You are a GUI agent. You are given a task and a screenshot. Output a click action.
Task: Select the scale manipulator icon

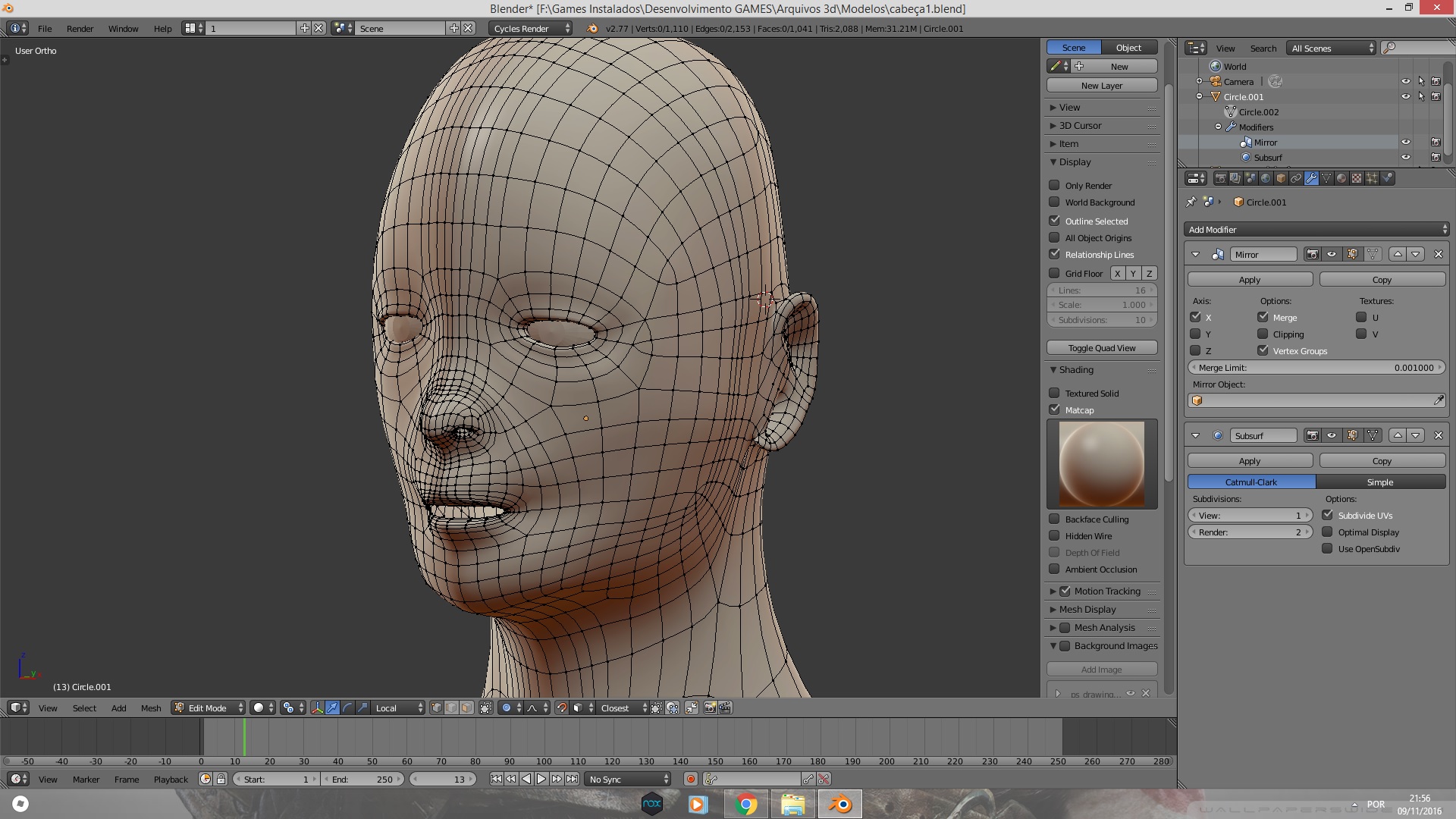[362, 708]
